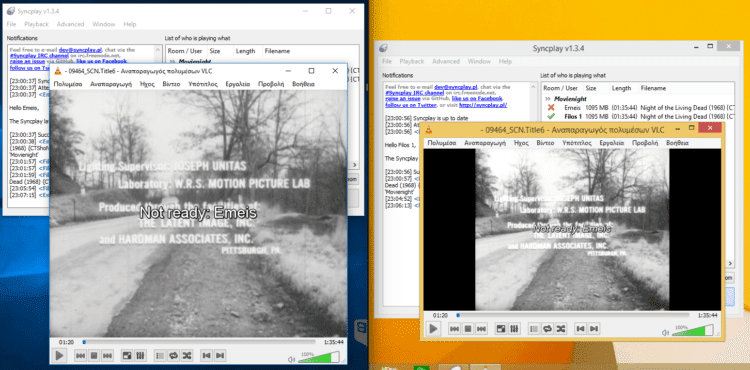Toggle shuffle in the right VLC window
Image resolution: width=750 pixels, height=370 pixels.
coord(561,328)
